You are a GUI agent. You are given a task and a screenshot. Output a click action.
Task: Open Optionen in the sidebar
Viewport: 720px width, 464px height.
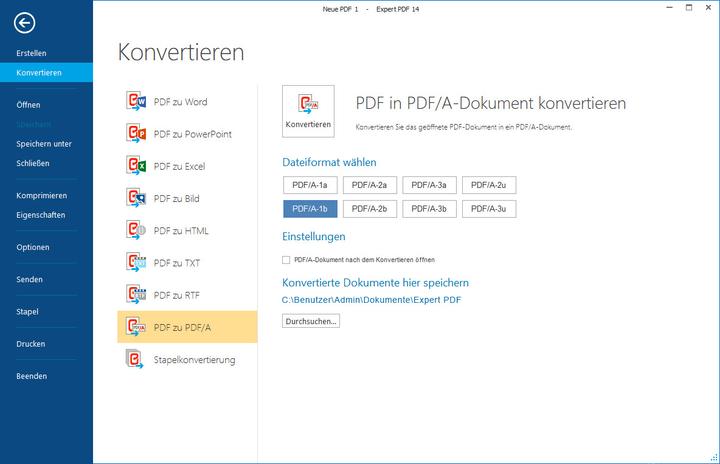pyautogui.click(x=33, y=247)
